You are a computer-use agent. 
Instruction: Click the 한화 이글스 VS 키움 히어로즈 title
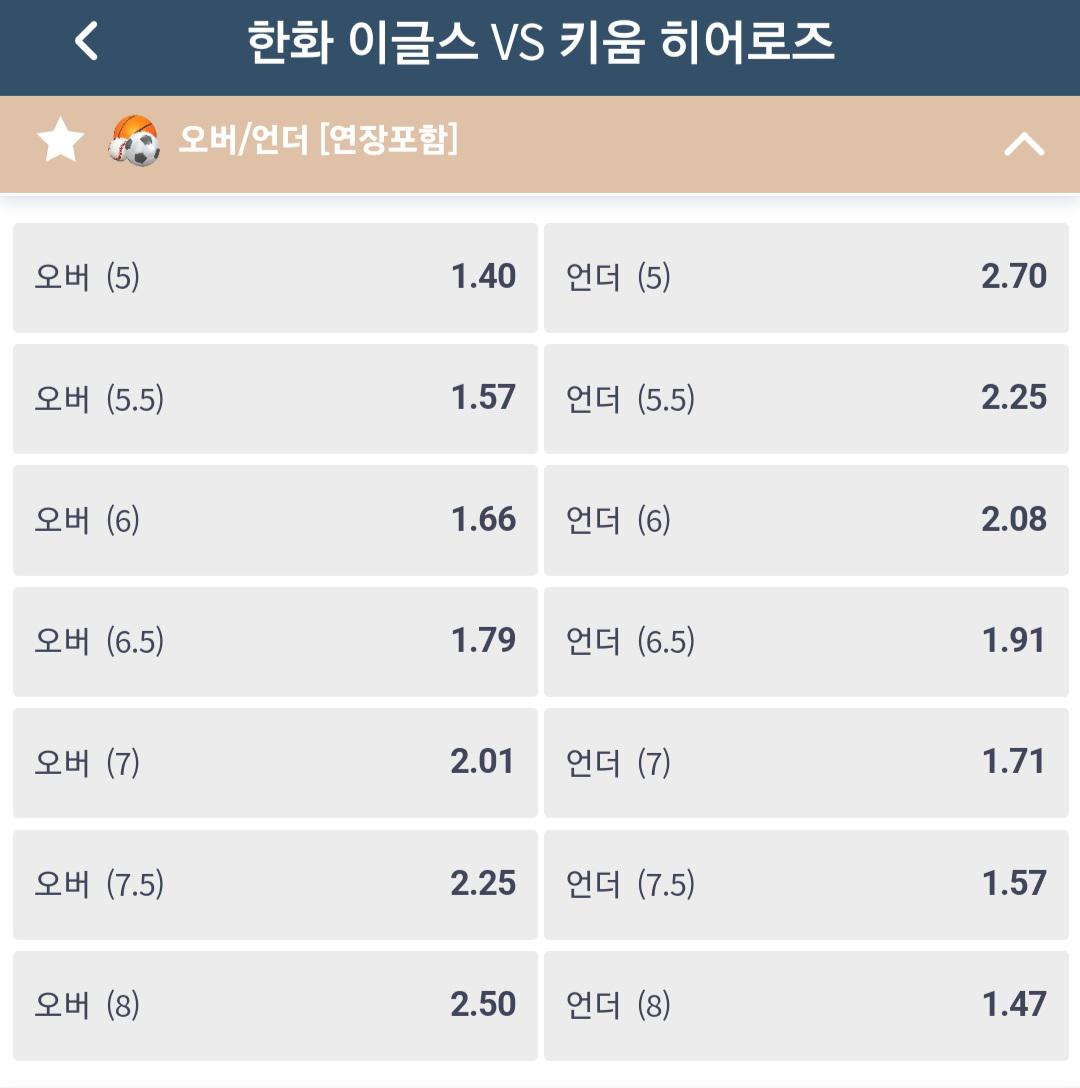tap(541, 42)
